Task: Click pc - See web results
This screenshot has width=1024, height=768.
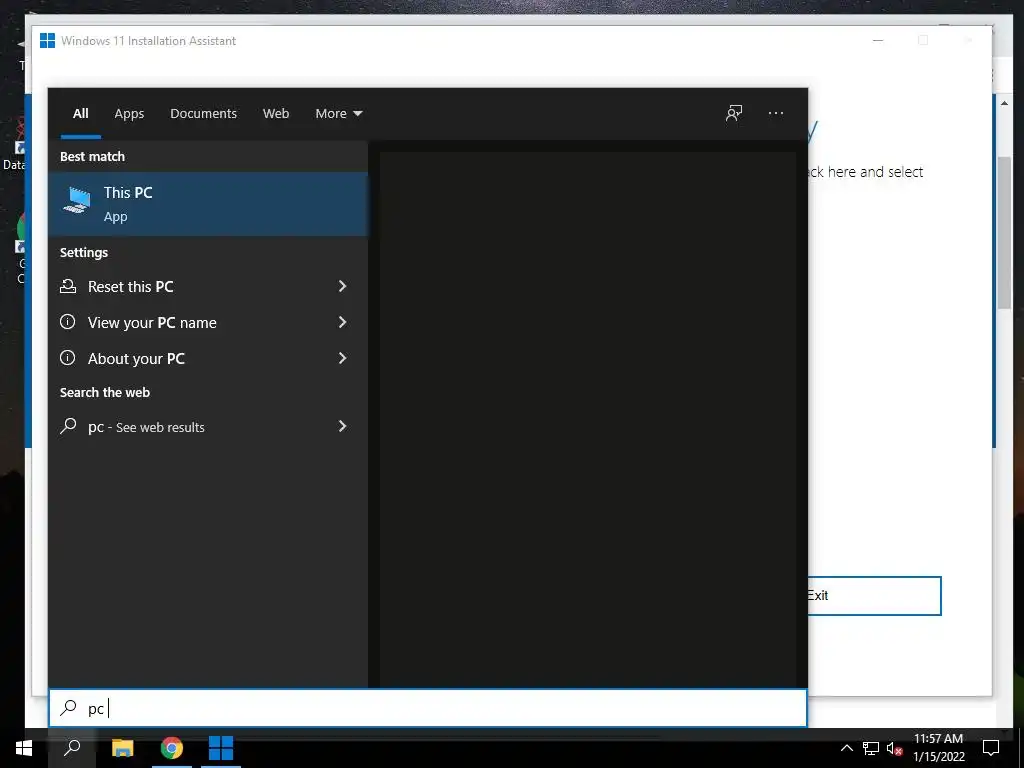Action: 208,426
